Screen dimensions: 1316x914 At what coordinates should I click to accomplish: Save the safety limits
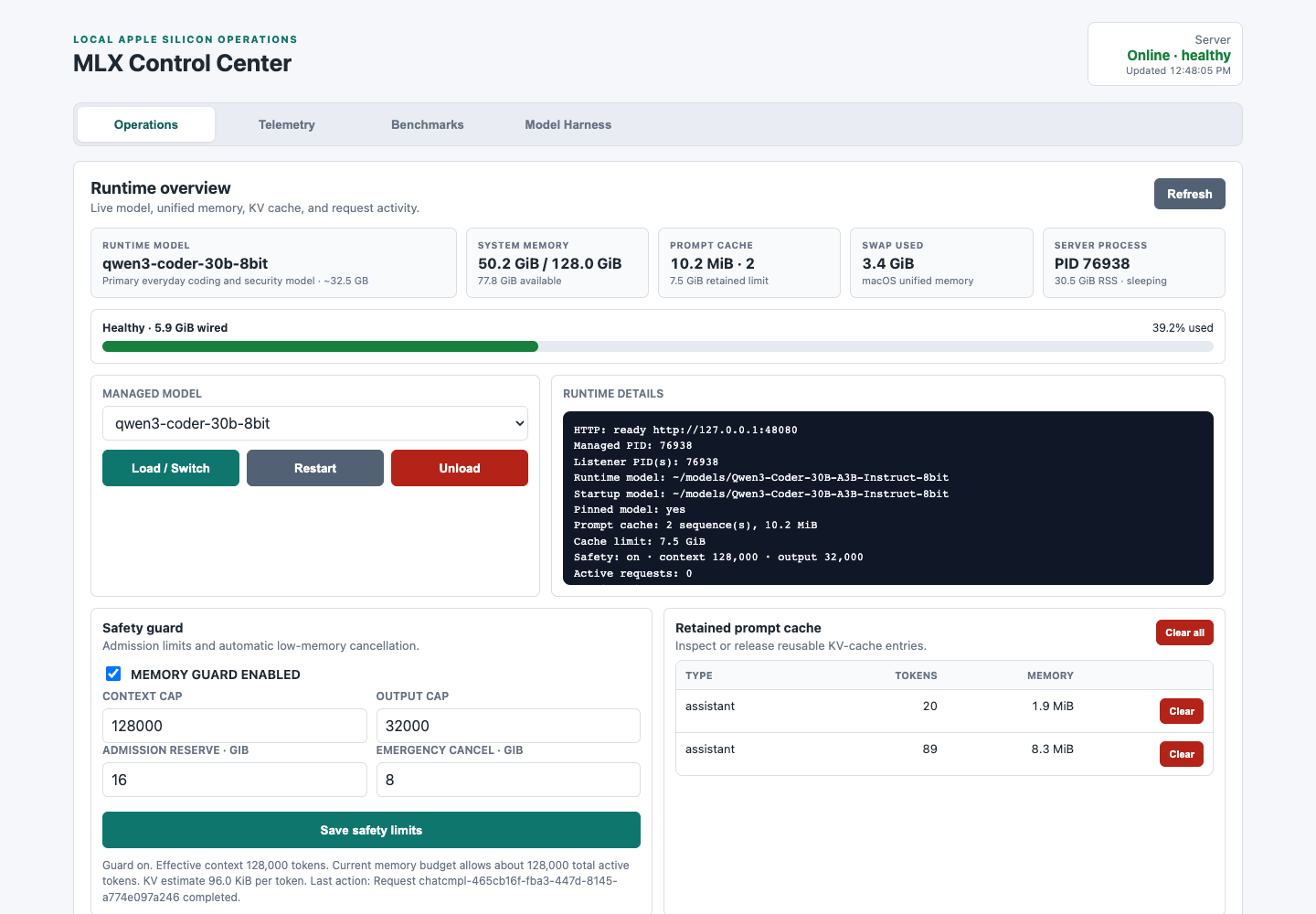point(371,830)
